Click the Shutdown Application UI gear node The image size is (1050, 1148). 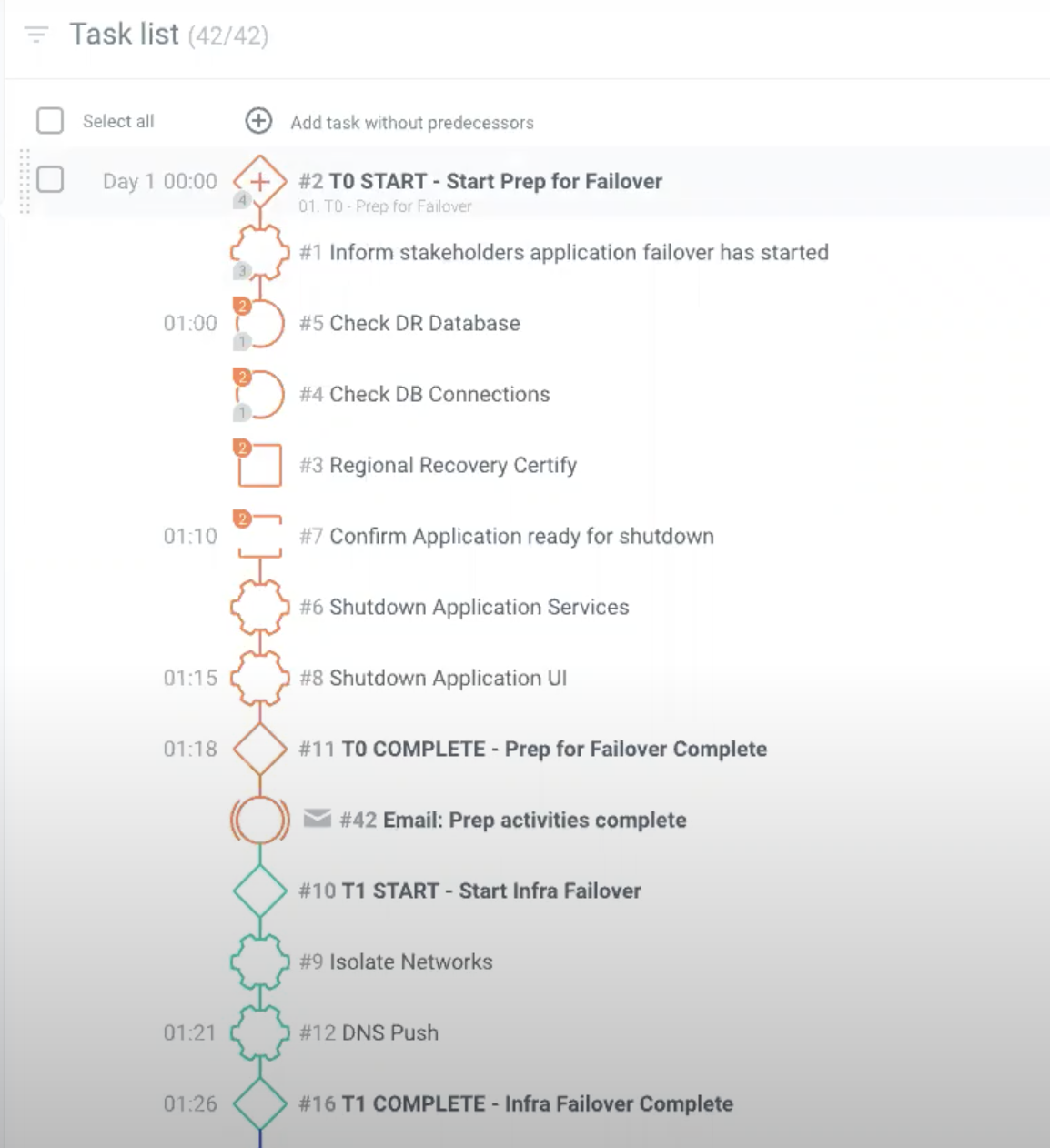click(x=260, y=678)
